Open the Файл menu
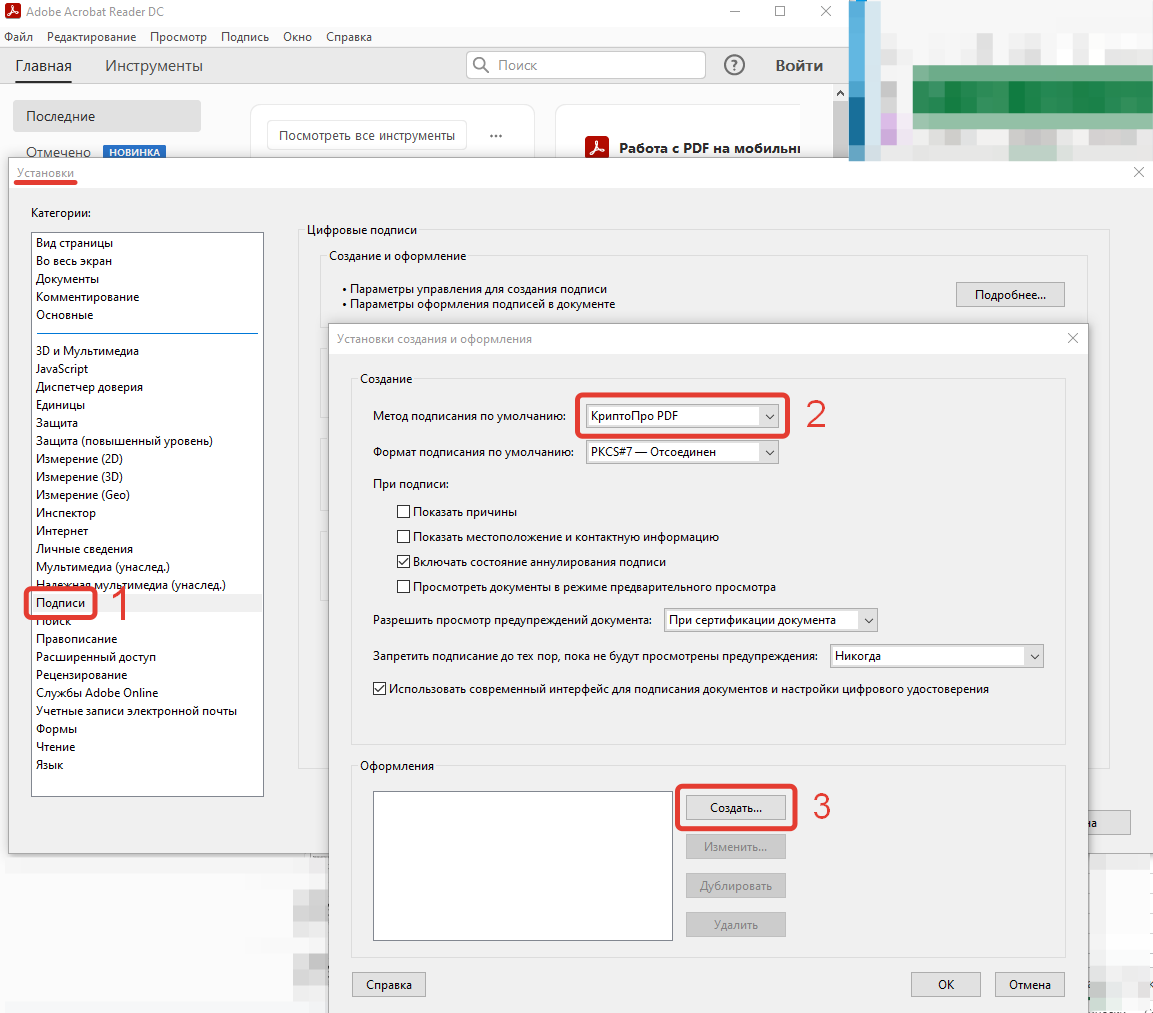This screenshot has width=1153, height=1013. 18,37
